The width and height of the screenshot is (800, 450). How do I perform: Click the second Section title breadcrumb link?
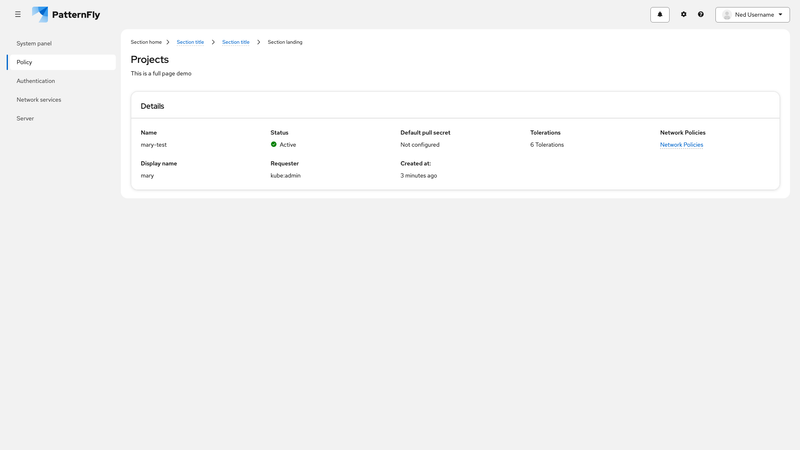pyautogui.click(x=236, y=42)
